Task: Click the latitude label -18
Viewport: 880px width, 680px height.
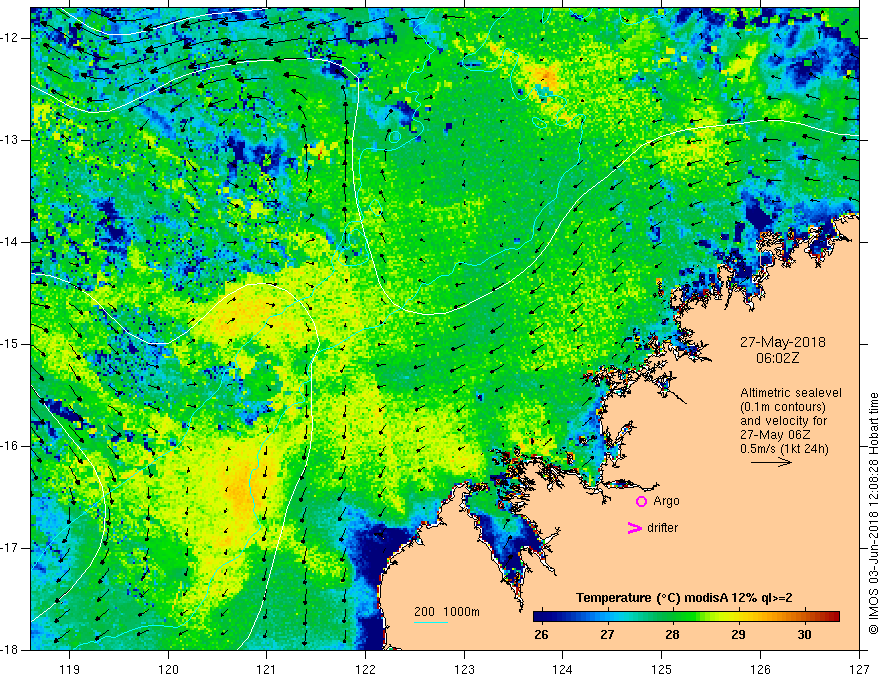Action: (x=11, y=650)
